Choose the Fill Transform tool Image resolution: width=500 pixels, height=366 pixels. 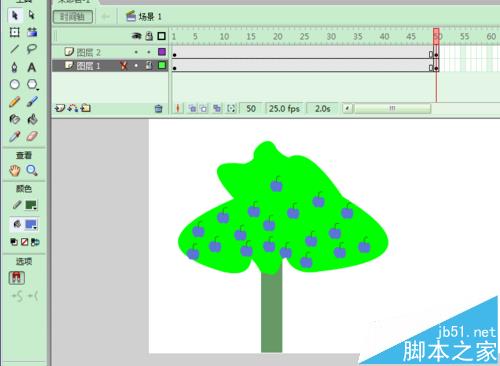coord(32,32)
